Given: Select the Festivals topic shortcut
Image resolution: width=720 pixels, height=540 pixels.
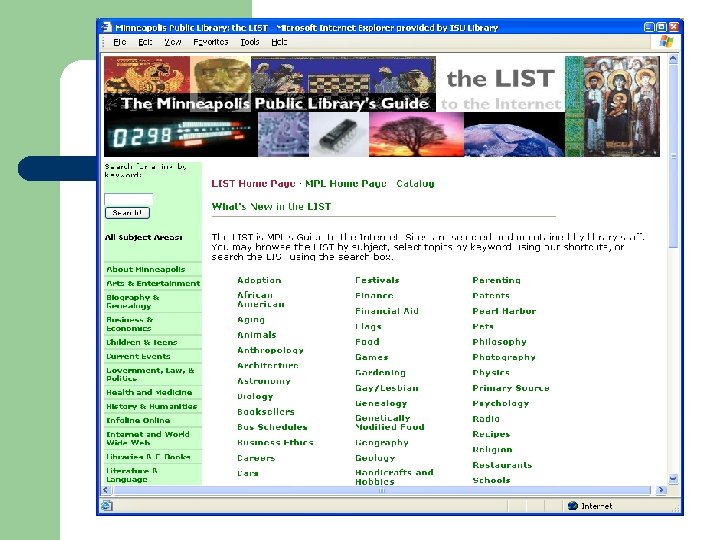Looking at the screenshot, I should coord(377,280).
